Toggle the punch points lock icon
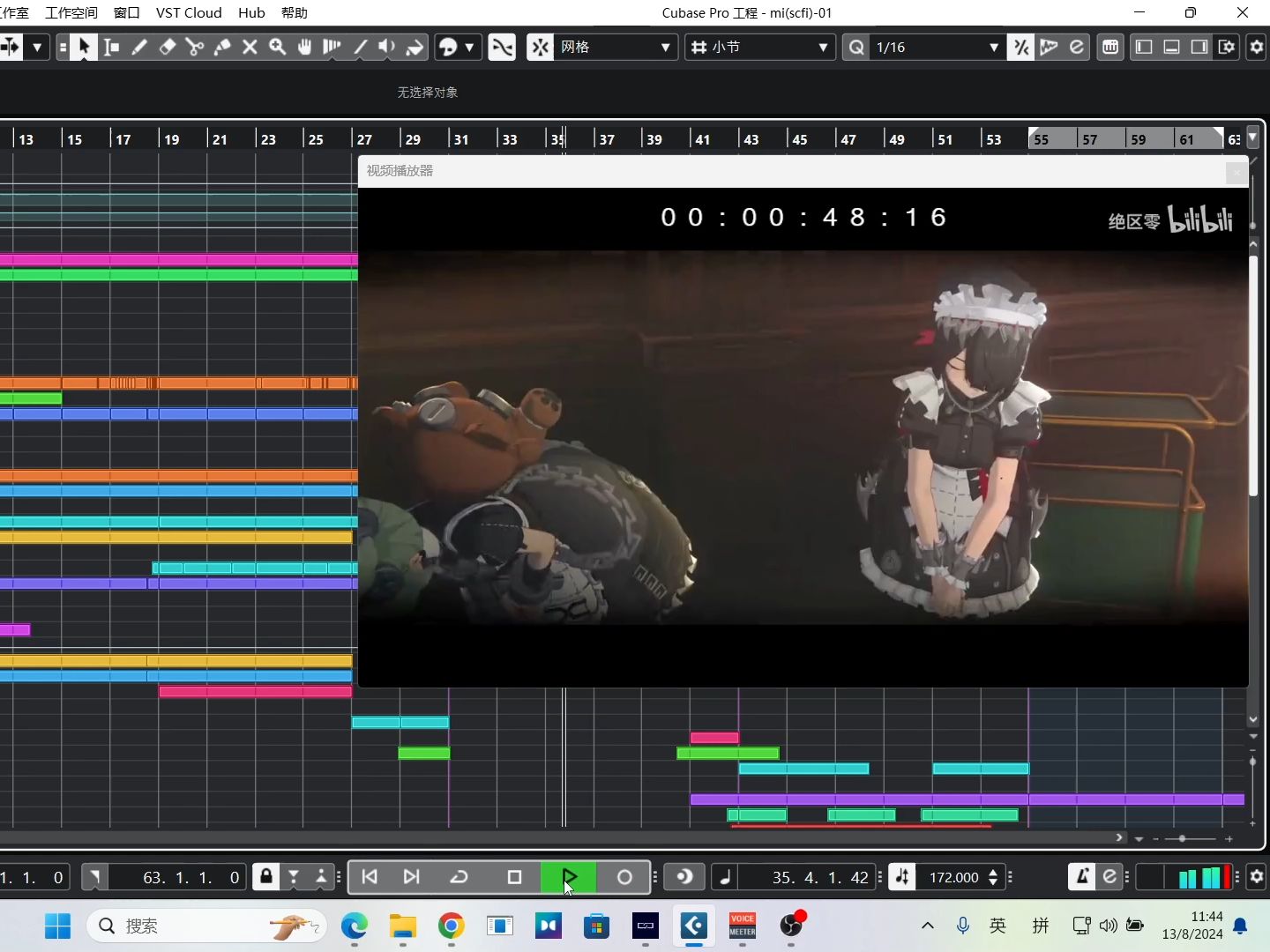The image size is (1270, 952). [x=265, y=876]
